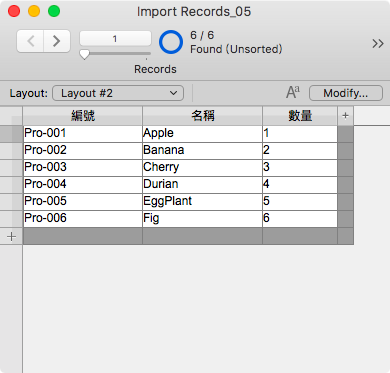Click quantity cell in Banana row
390x373 pixels.
[300, 150]
